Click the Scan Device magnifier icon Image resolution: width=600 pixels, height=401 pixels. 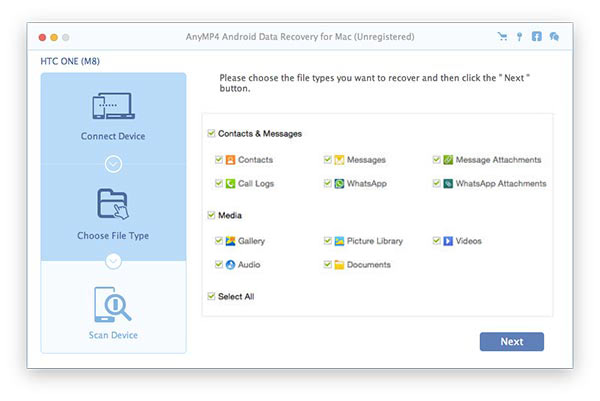pos(113,303)
